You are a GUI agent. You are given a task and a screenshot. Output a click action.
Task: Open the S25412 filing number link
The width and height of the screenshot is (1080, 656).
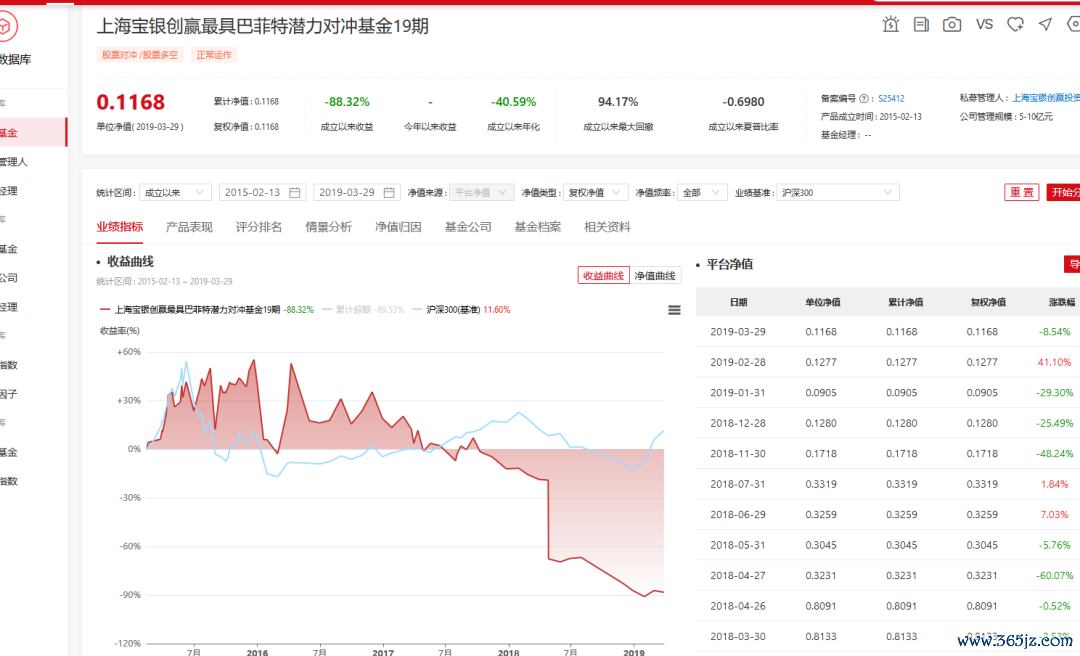tap(891, 99)
